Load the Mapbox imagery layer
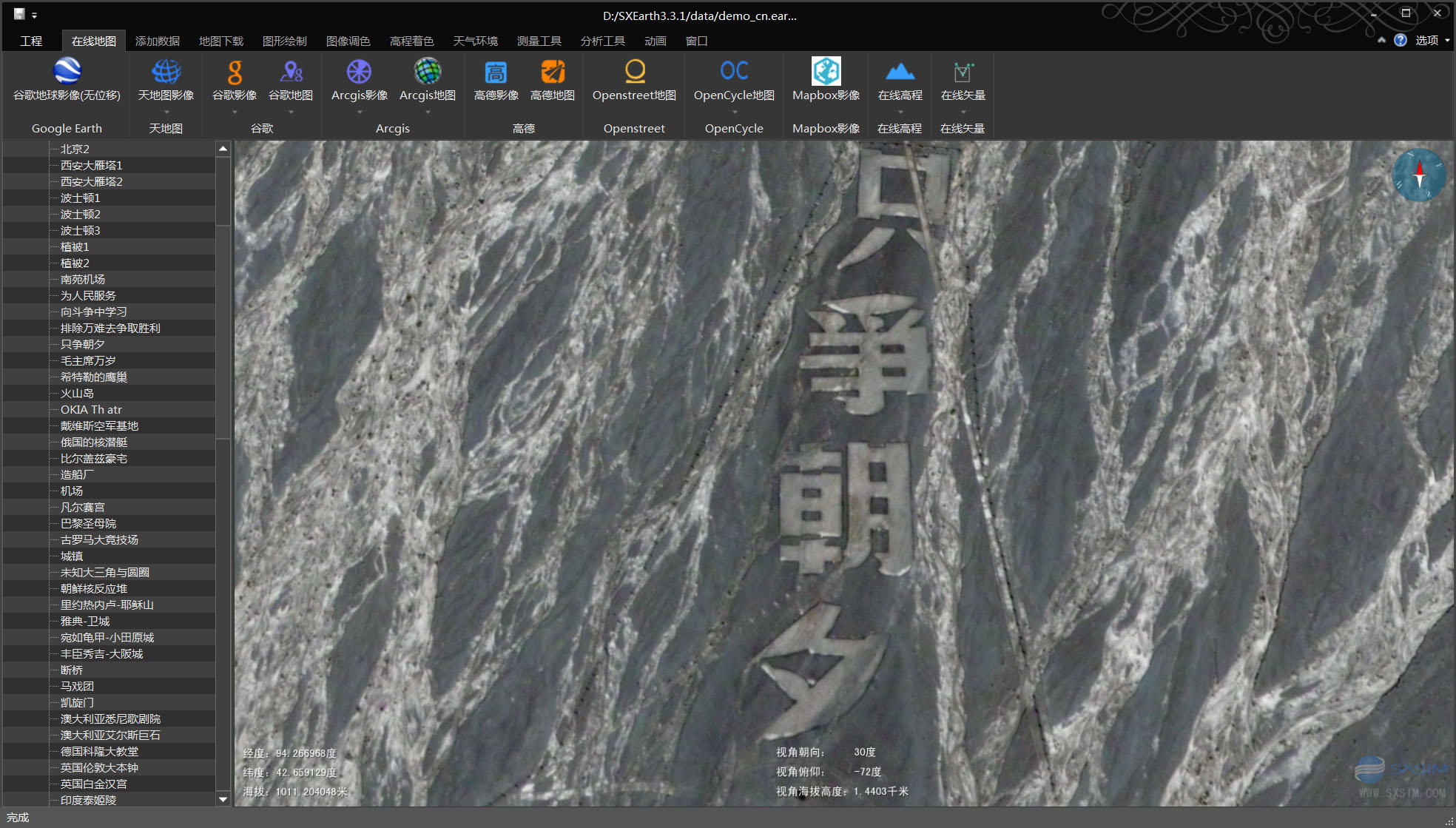1456x828 pixels. point(826,80)
